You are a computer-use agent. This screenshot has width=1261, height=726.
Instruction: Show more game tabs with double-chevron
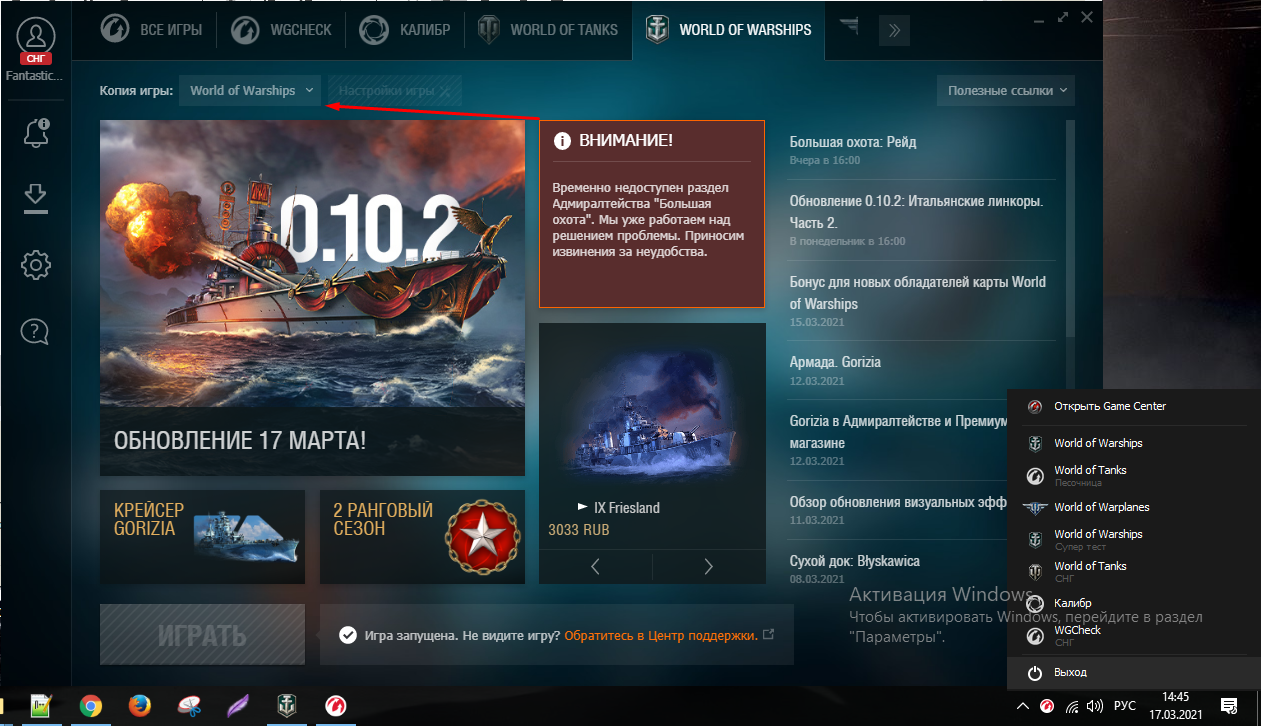(x=894, y=31)
